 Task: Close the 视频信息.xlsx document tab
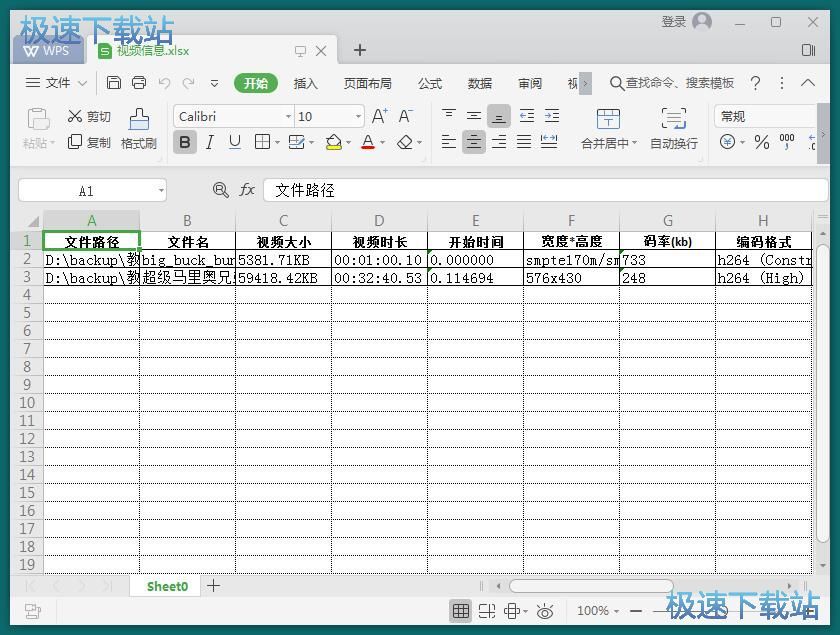pos(321,51)
